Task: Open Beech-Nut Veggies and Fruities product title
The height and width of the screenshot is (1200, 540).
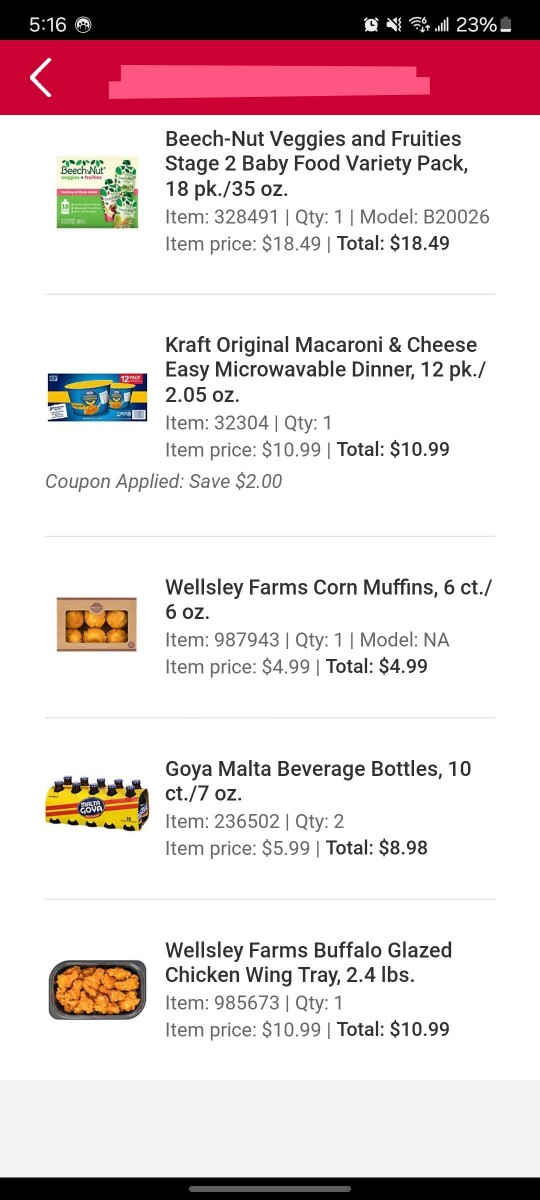Action: [x=317, y=164]
